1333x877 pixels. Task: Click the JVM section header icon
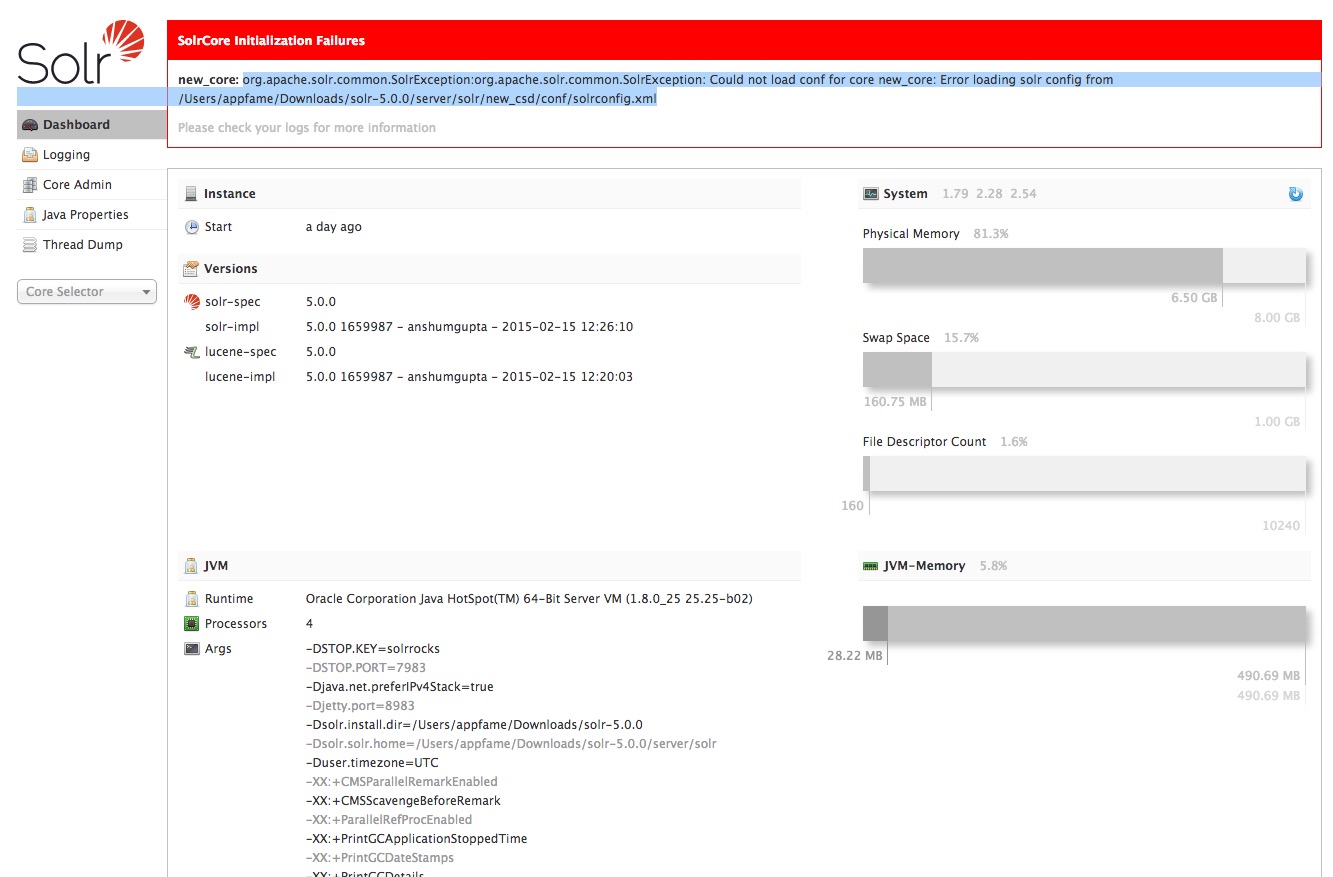click(x=191, y=566)
